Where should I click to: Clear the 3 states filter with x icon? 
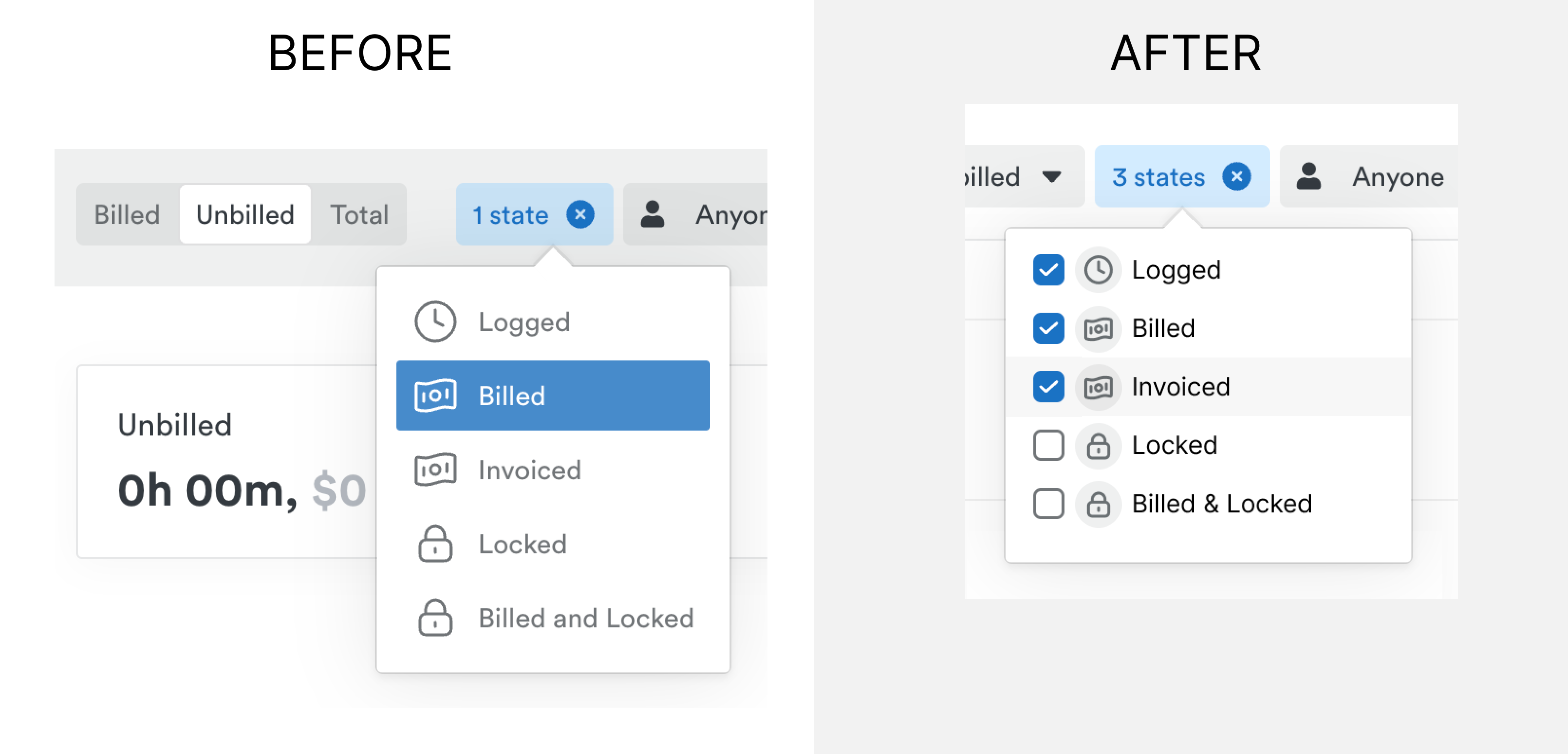click(1236, 177)
